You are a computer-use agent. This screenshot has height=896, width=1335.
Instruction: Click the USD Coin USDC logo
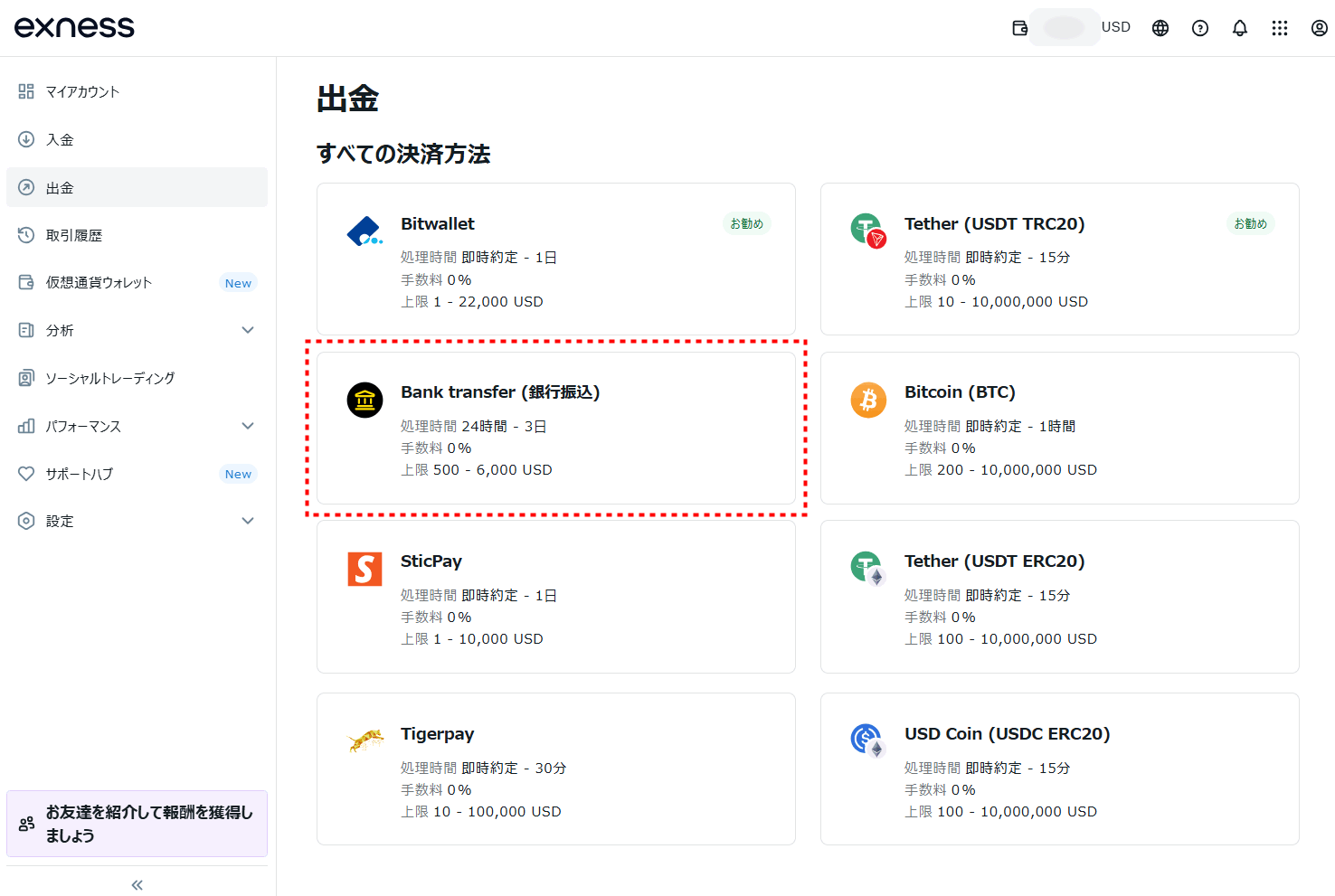click(868, 740)
